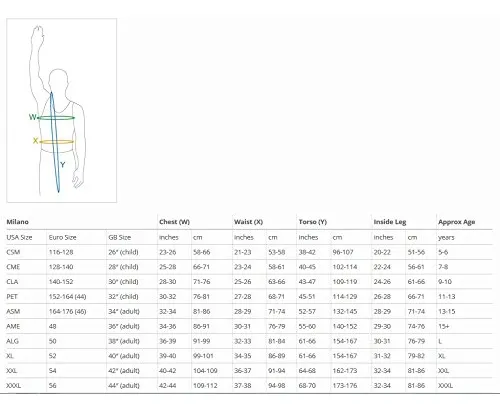Viewport: 500px width, 412px height.
Task: Click the green W chest label
Action: click(x=33, y=117)
